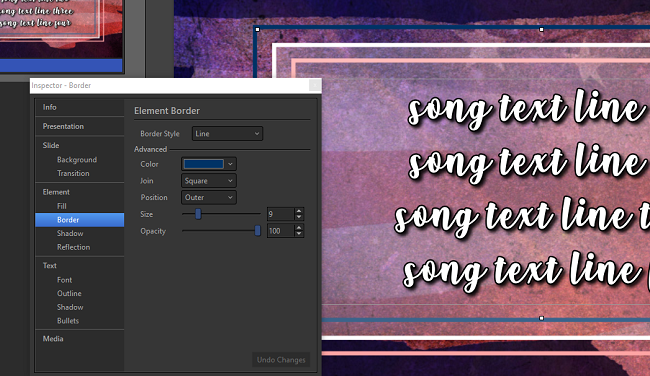The image size is (650, 376).
Task: Click the slide thumbnail preview
Action: (61, 29)
